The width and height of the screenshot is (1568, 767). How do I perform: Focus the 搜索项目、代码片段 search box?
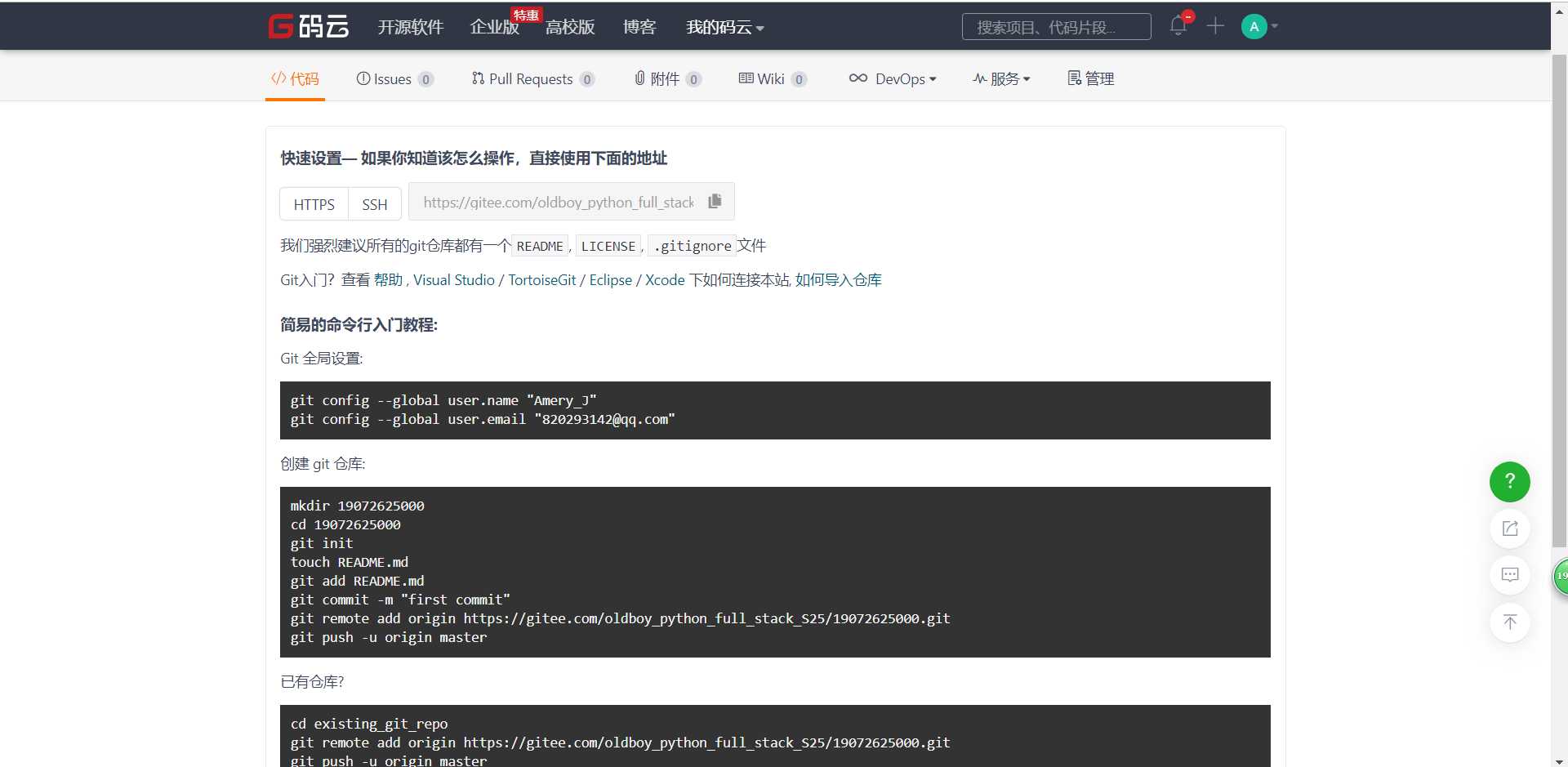click(1057, 27)
